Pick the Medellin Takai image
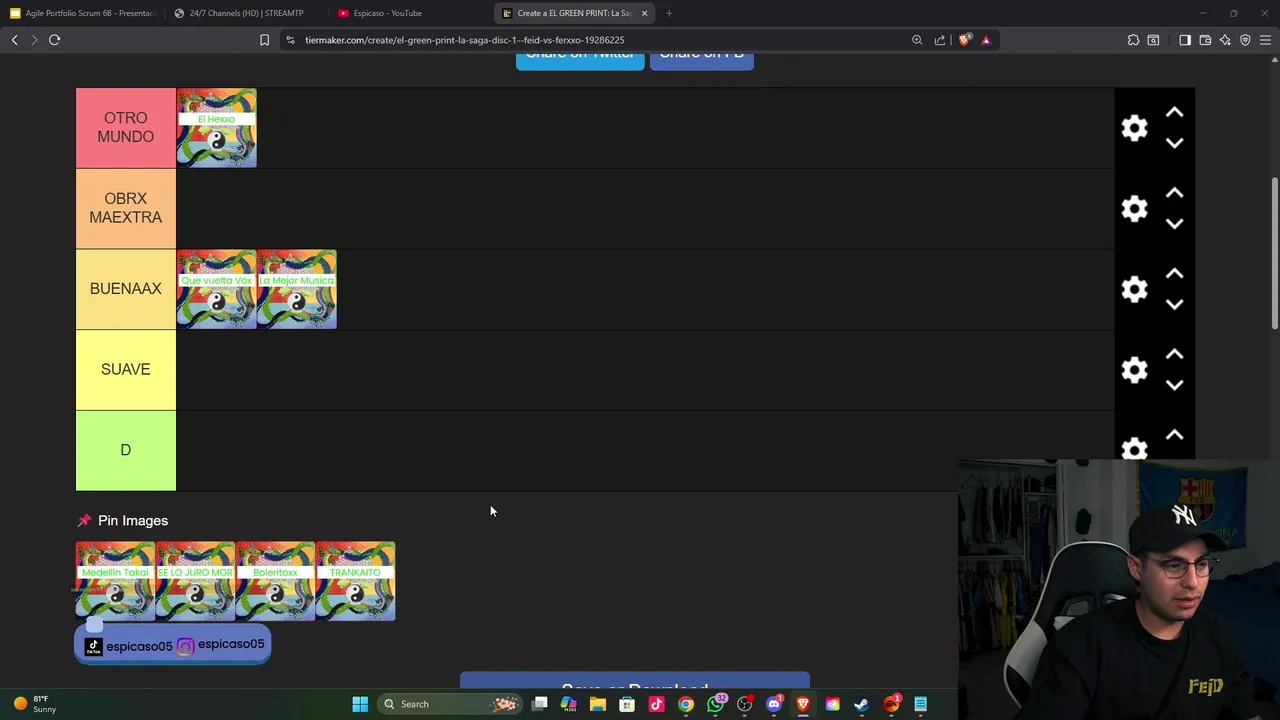Viewport: 1280px width, 720px height. point(115,581)
